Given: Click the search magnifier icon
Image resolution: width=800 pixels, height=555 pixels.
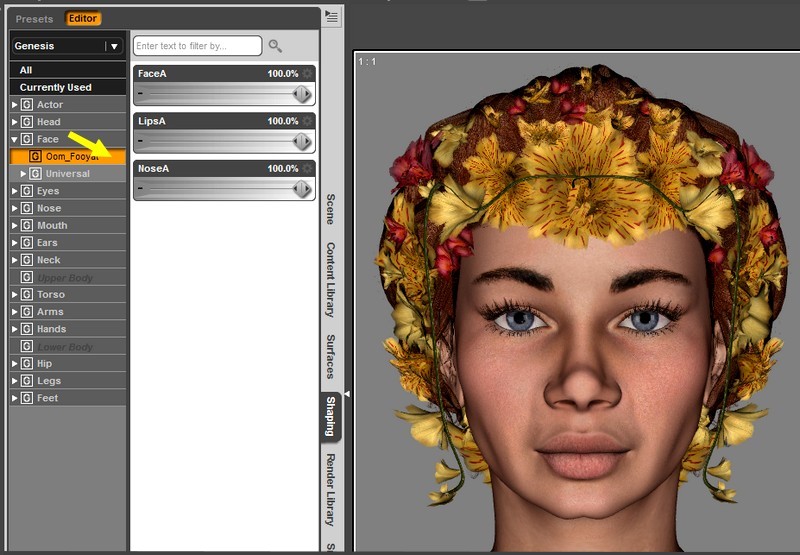Looking at the screenshot, I should coord(276,46).
